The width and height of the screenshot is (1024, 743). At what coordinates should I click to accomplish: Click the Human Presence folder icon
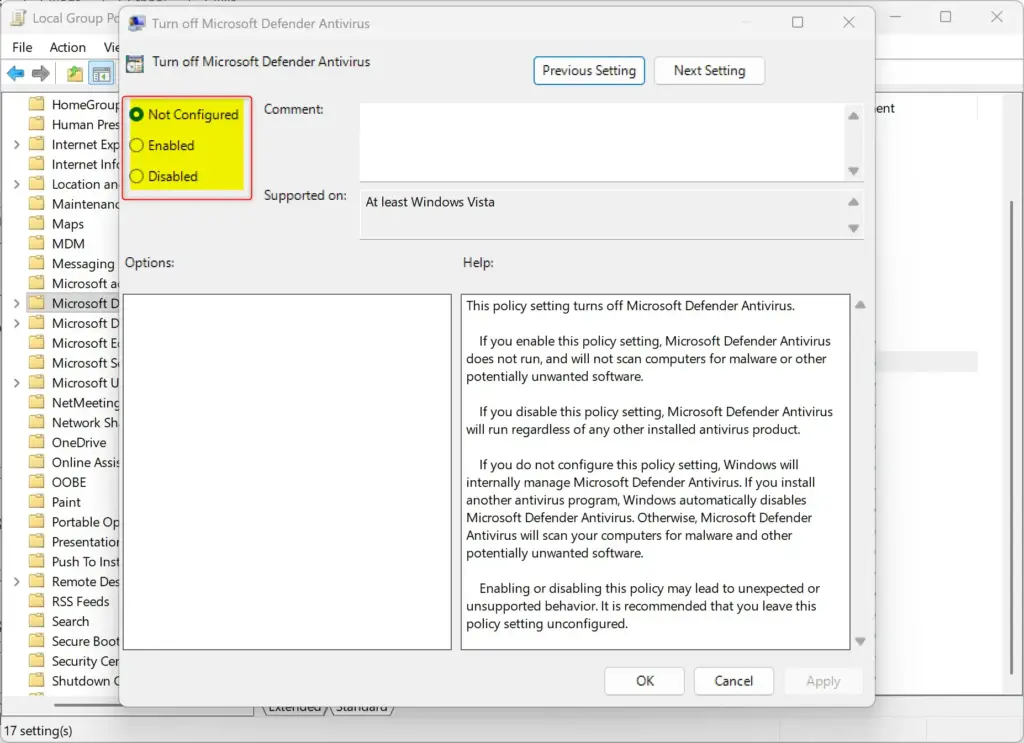tap(37, 124)
